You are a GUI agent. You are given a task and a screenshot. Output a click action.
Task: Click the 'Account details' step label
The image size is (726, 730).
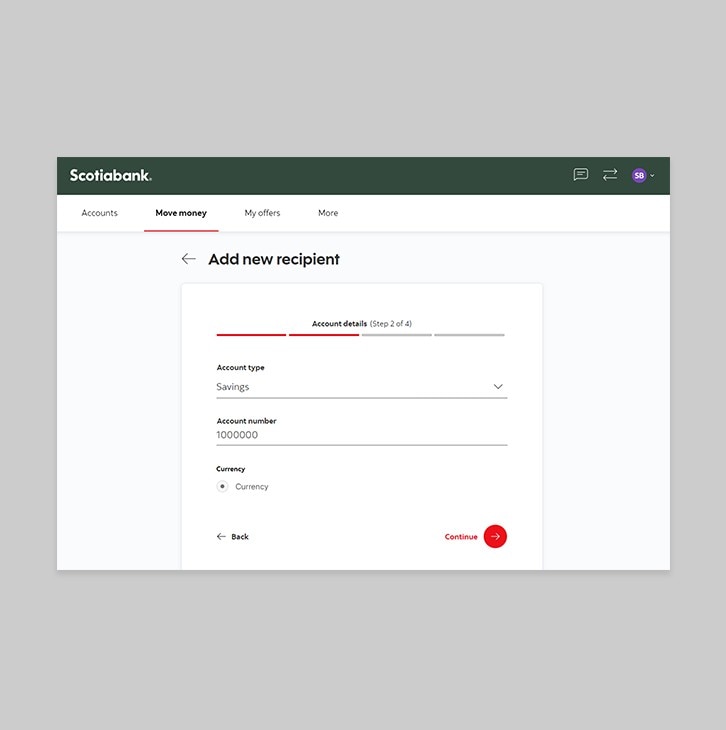(339, 324)
